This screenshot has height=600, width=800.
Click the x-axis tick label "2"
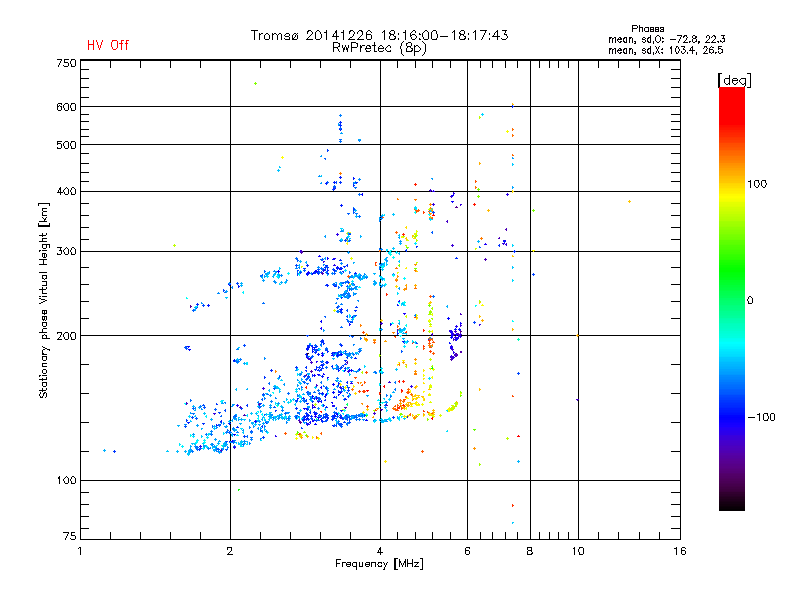pos(230,551)
